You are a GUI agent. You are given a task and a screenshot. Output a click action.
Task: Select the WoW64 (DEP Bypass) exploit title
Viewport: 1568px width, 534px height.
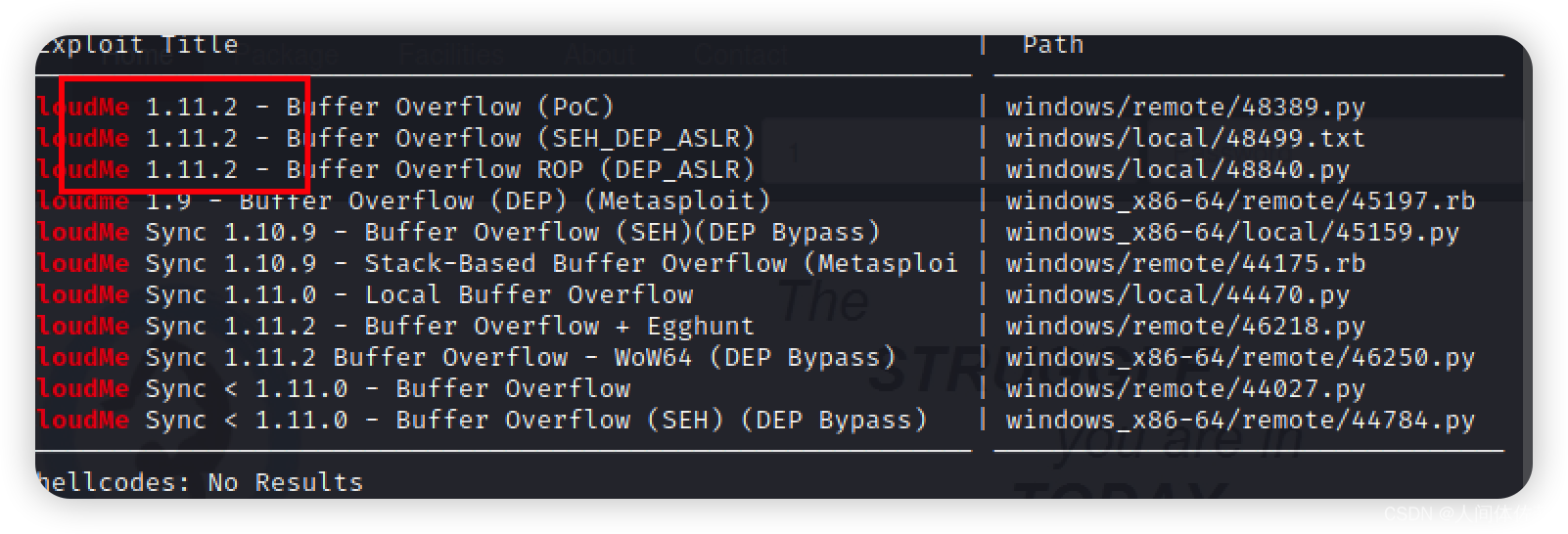(x=755, y=357)
